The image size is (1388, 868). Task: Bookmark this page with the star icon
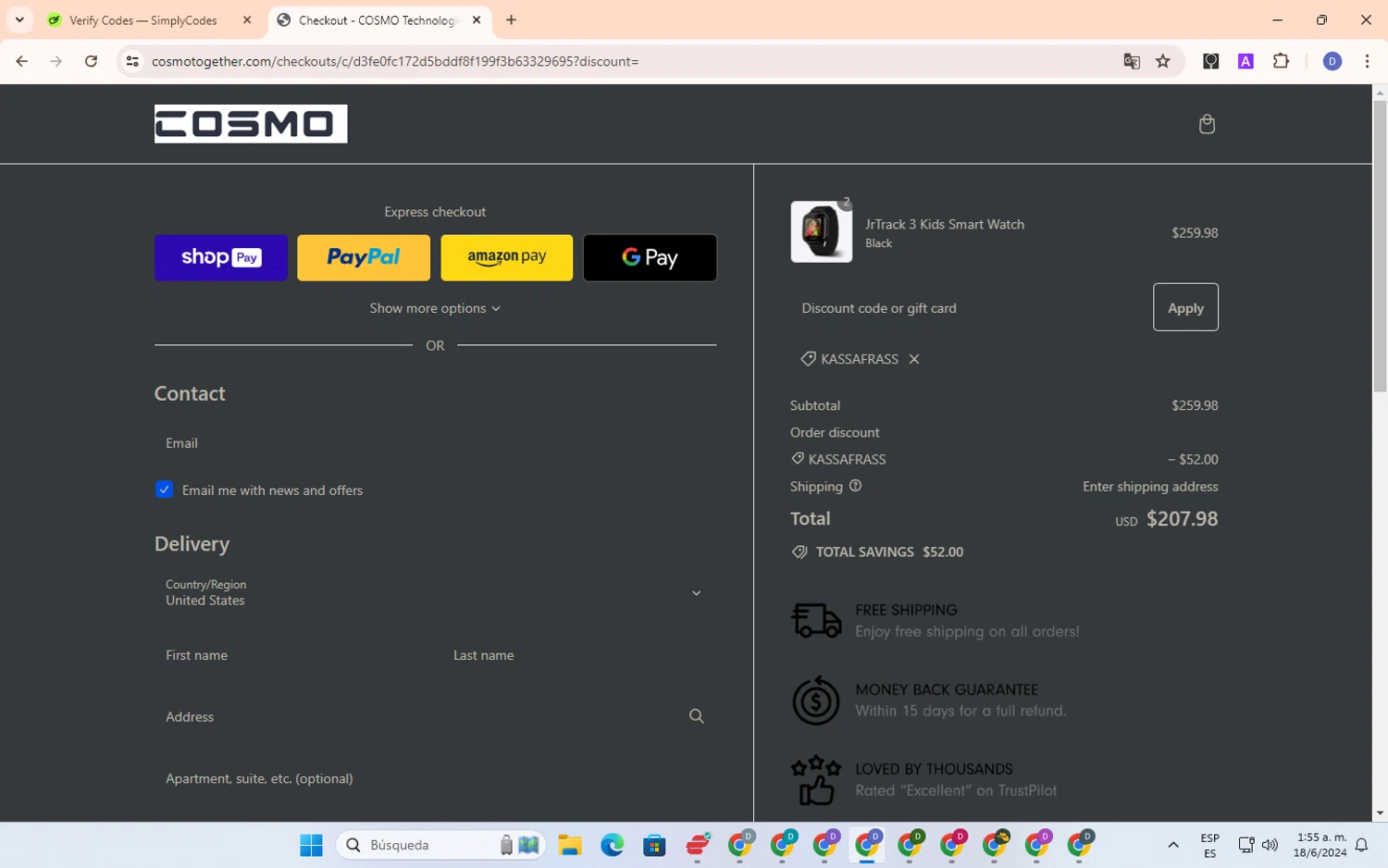[x=1163, y=61]
